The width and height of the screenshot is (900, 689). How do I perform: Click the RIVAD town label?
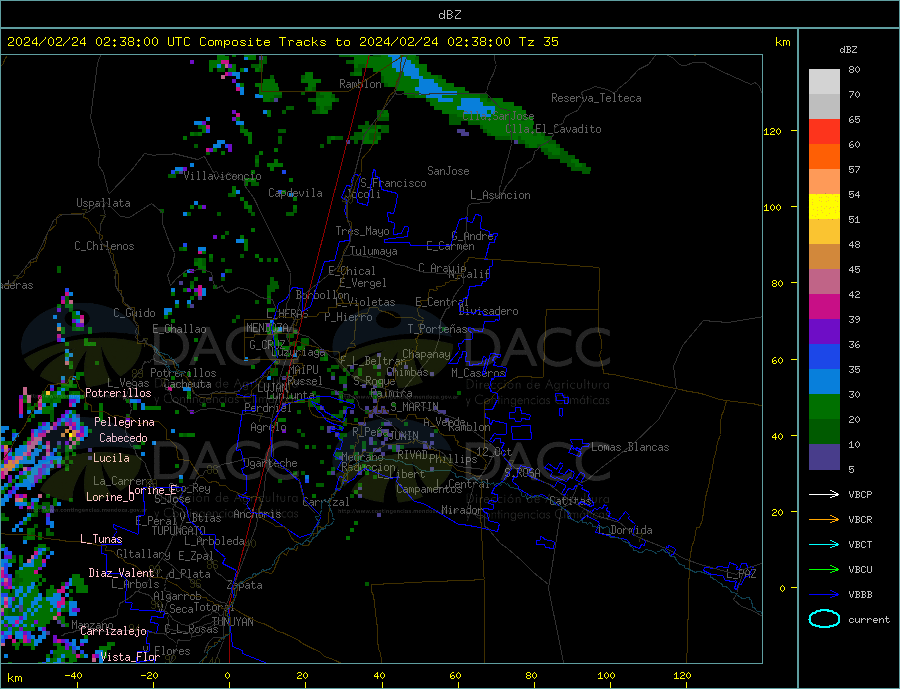413,455
